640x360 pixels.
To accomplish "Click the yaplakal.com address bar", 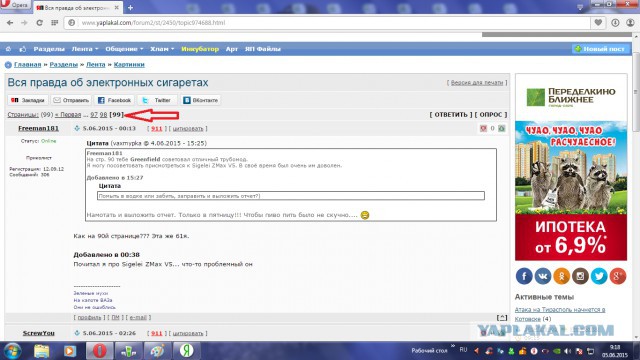I will point(327,23).
